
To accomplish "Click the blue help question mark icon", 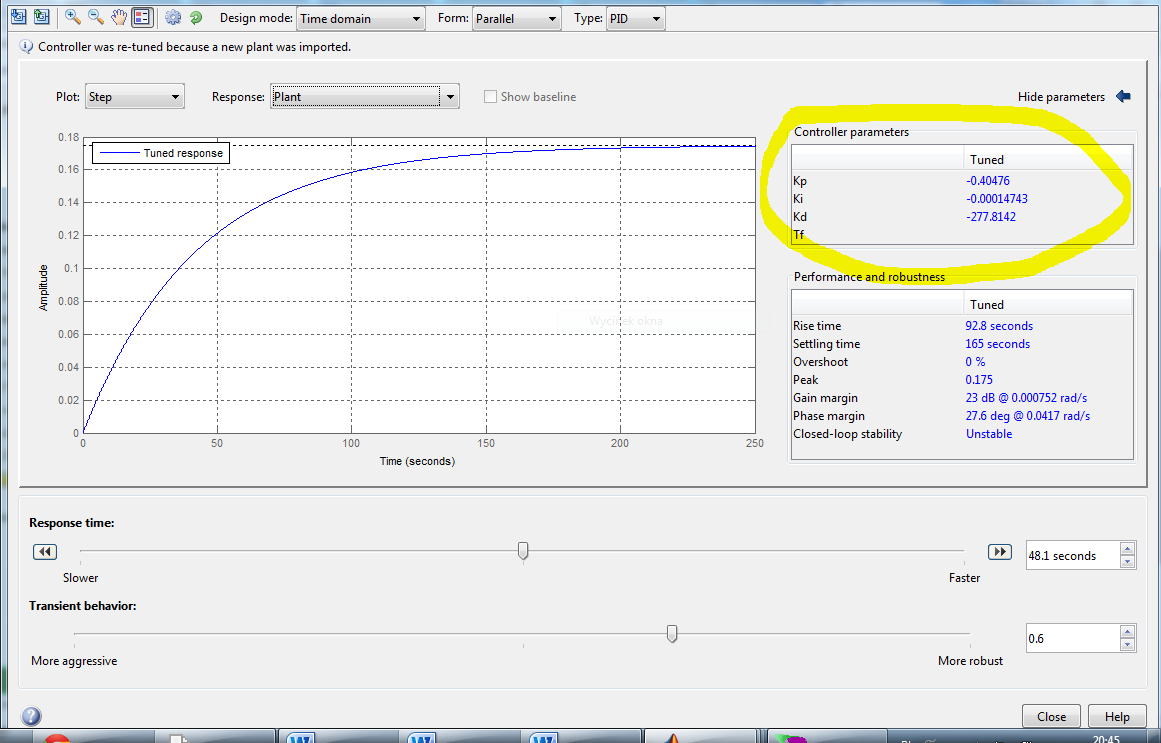I will [x=31, y=716].
